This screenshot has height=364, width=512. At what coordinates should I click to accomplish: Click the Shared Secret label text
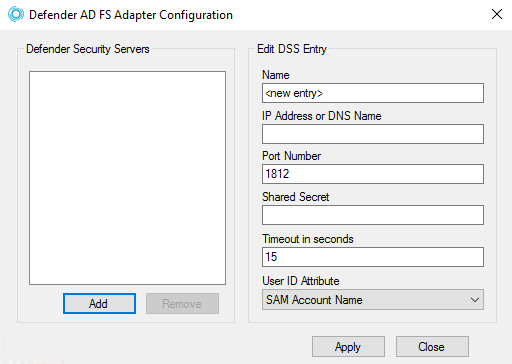(x=295, y=197)
